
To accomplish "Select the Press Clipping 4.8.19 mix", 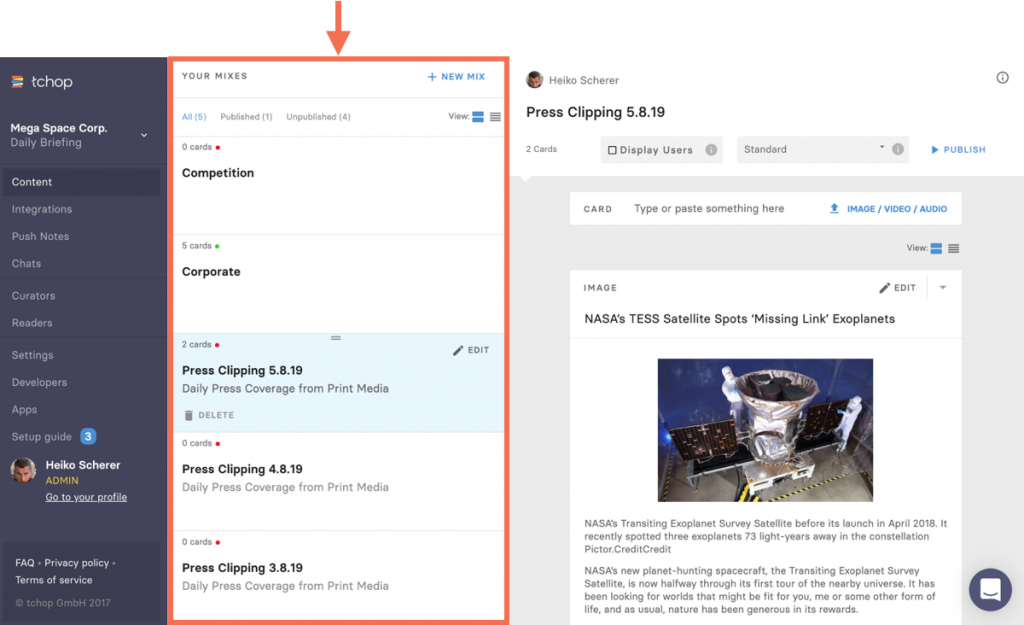I will pos(338,481).
